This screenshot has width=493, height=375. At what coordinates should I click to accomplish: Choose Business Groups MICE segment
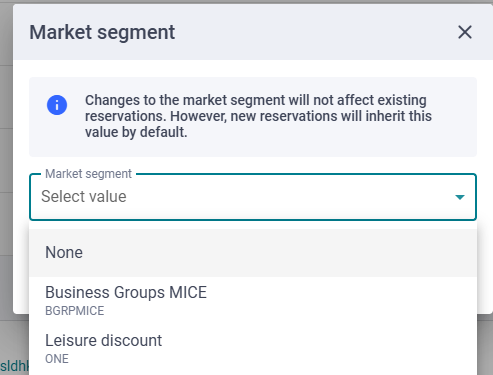pos(253,300)
